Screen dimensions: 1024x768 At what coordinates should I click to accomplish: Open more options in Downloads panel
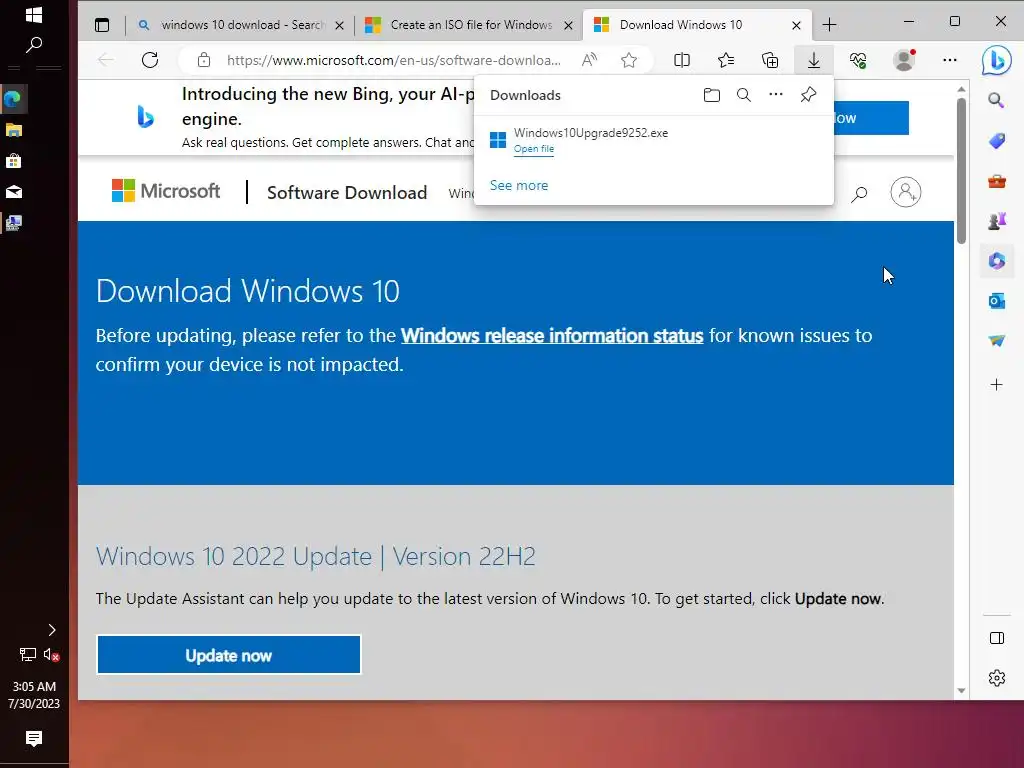coord(776,95)
